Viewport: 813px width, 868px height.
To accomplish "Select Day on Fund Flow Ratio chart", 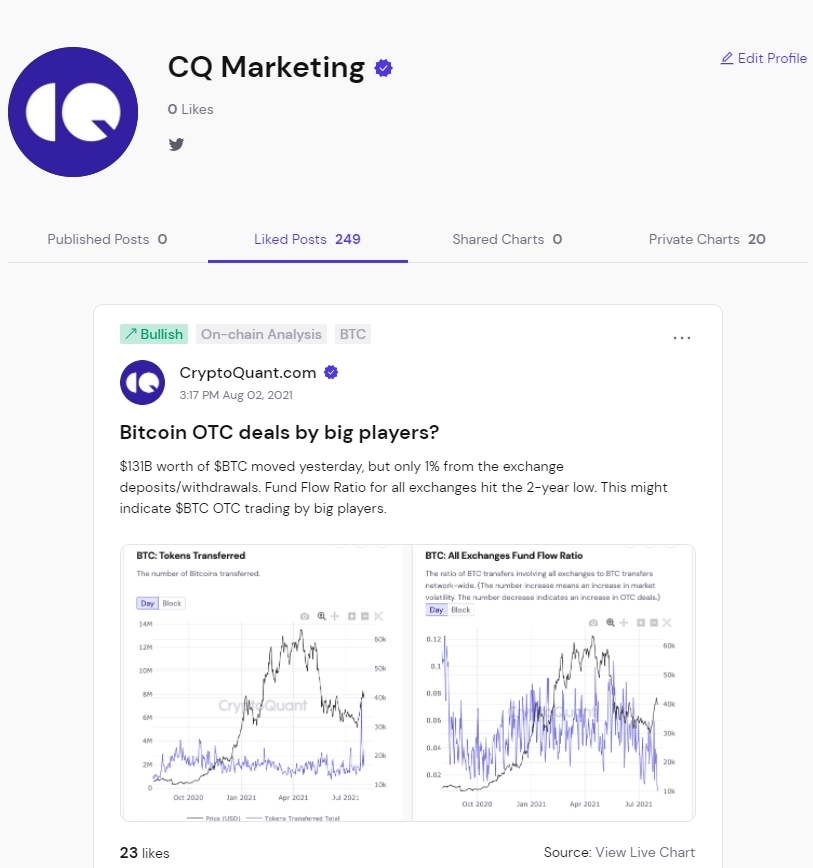I will pos(436,610).
